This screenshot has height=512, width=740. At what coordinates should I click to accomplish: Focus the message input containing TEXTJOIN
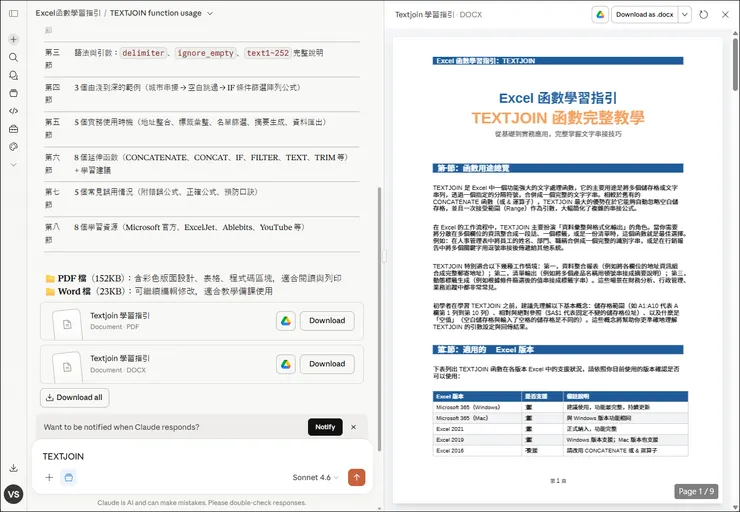pyautogui.click(x=202, y=456)
